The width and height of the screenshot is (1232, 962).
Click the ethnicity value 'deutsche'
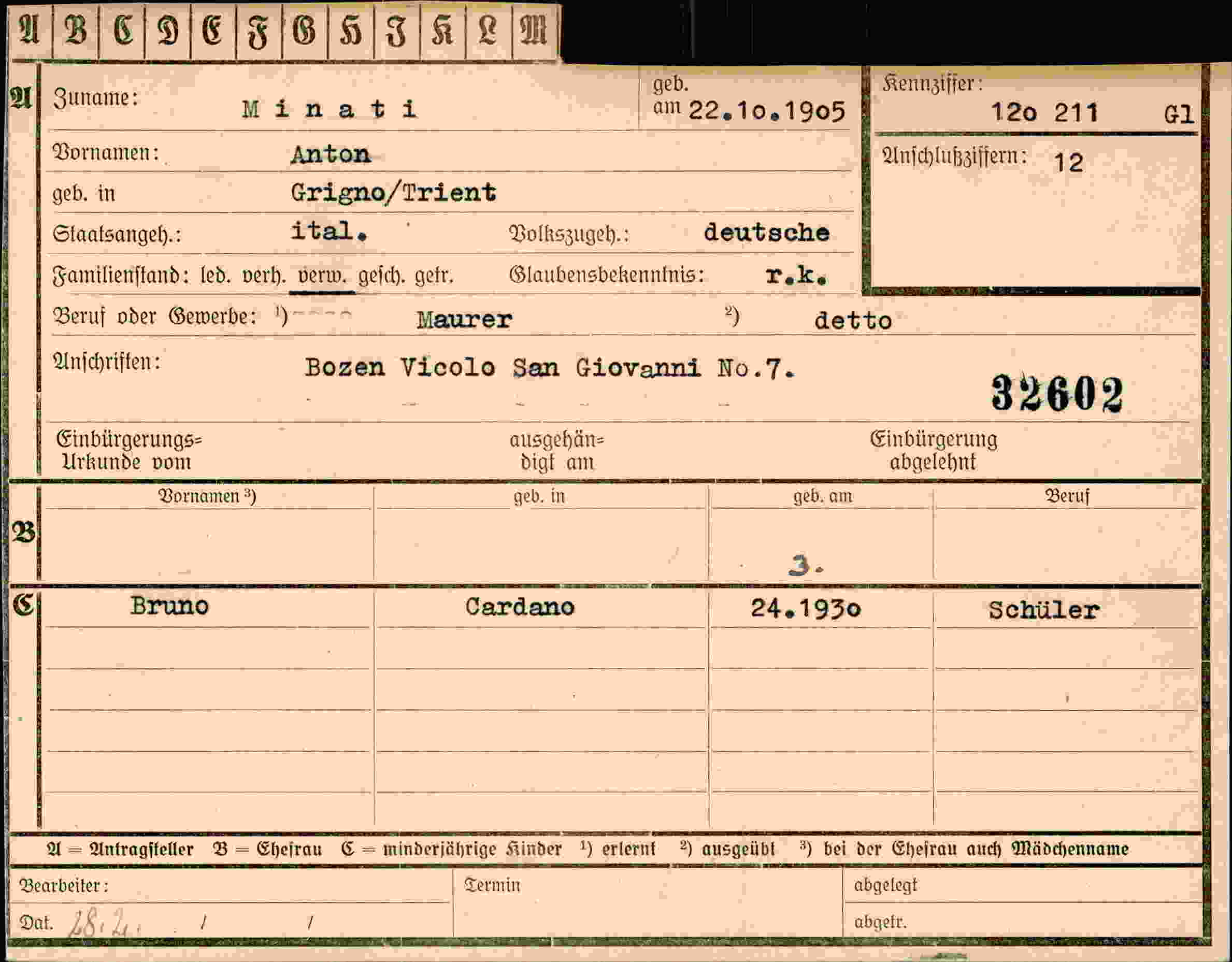click(x=766, y=232)
